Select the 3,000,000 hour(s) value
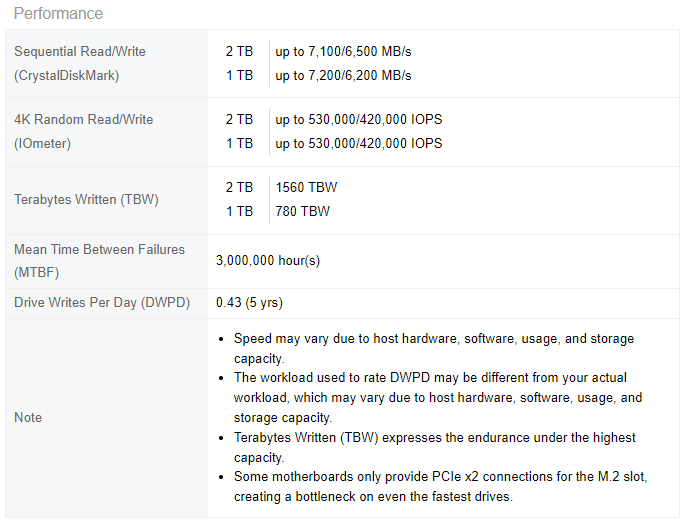The width and height of the screenshot is (689, 527). tap(268, 260)
